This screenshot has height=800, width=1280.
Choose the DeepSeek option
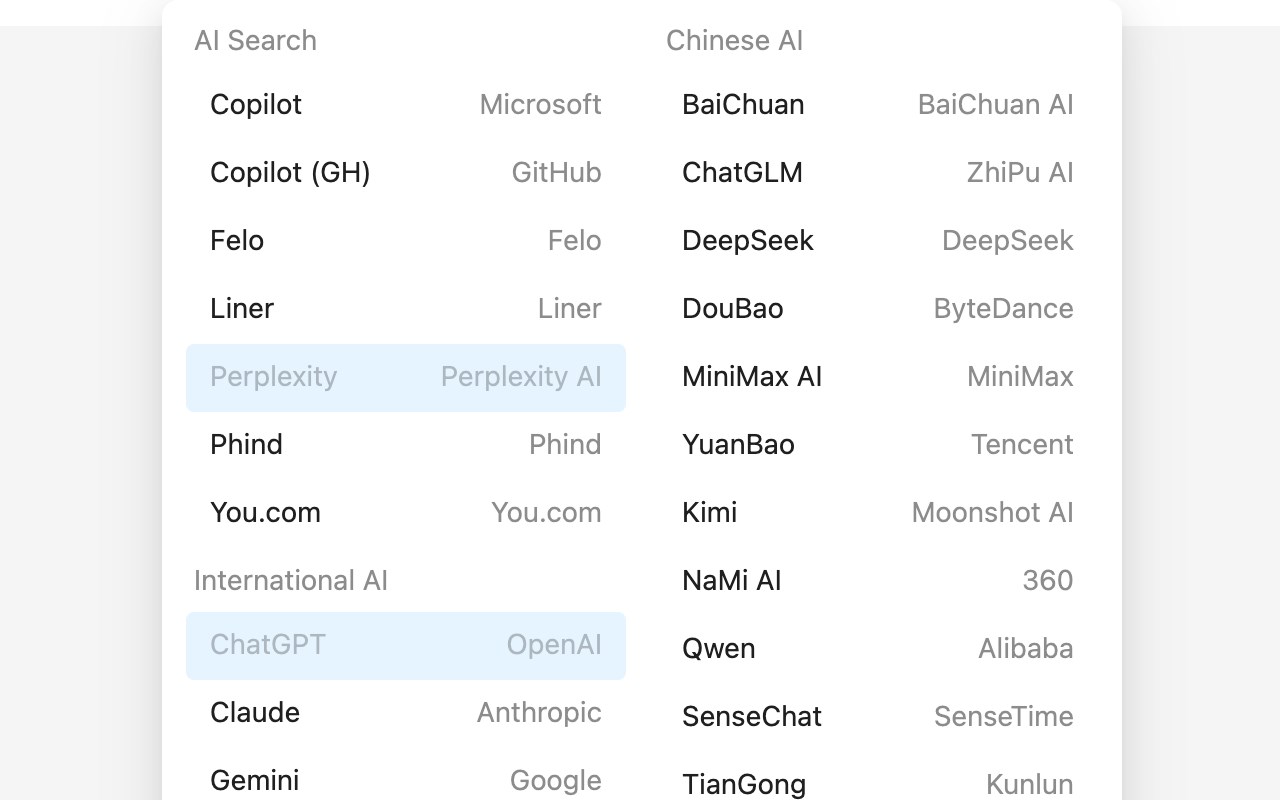click(x=878, y=241)
